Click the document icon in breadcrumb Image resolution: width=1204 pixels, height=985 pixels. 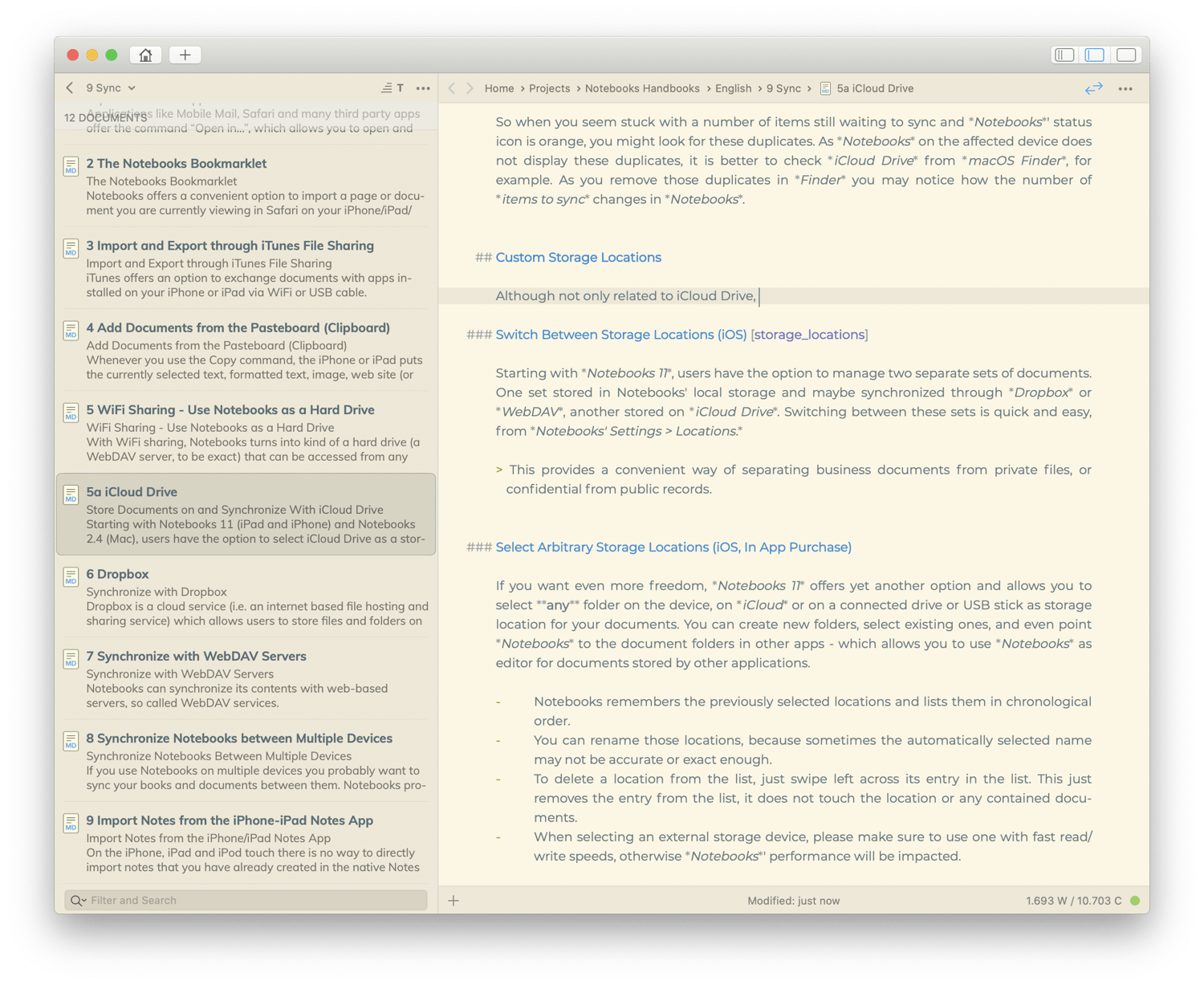(825, 88)
